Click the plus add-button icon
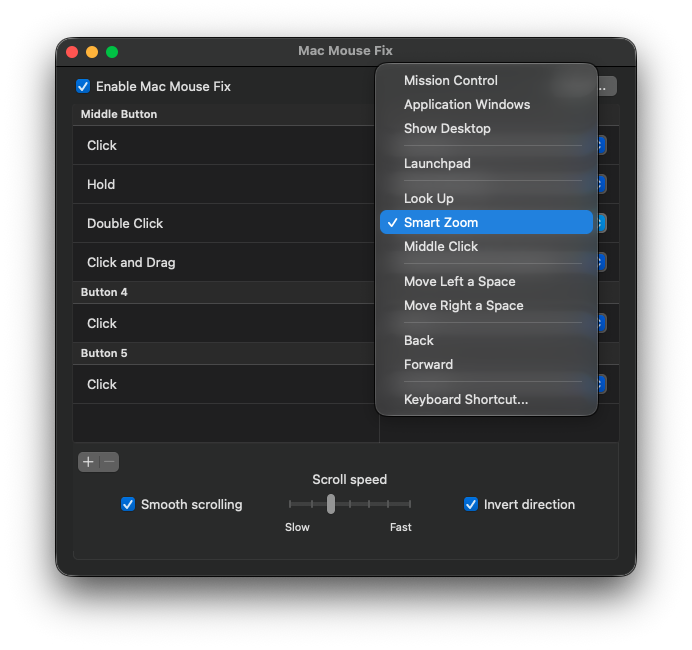The image size is (692, 650). coord(88,462)
